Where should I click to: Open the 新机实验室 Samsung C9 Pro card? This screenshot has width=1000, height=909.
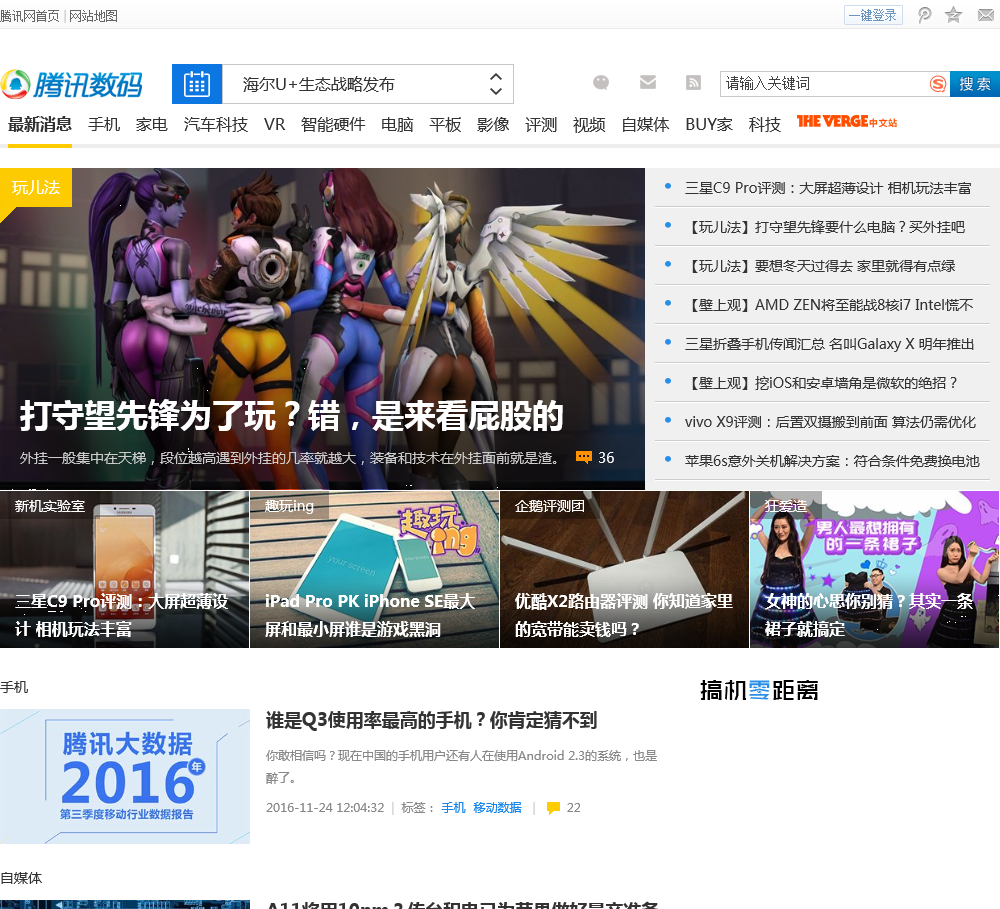[124, 569]
